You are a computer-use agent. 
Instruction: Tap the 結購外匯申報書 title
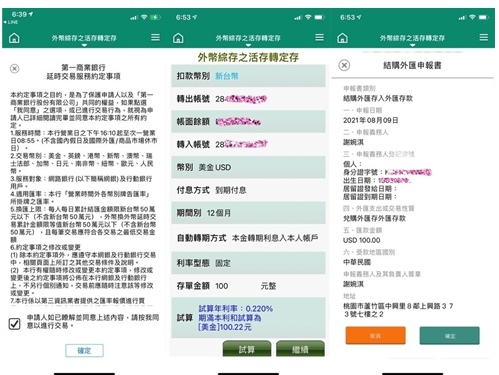pyautogui.click(x=412, y=65)
